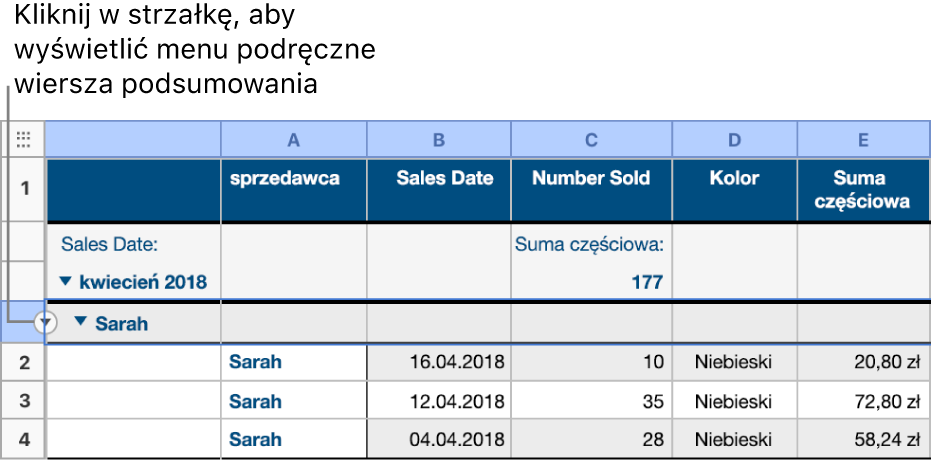Viewport: 931px width, 460px height.
Task: Select column C header
Action: point(591,139)
